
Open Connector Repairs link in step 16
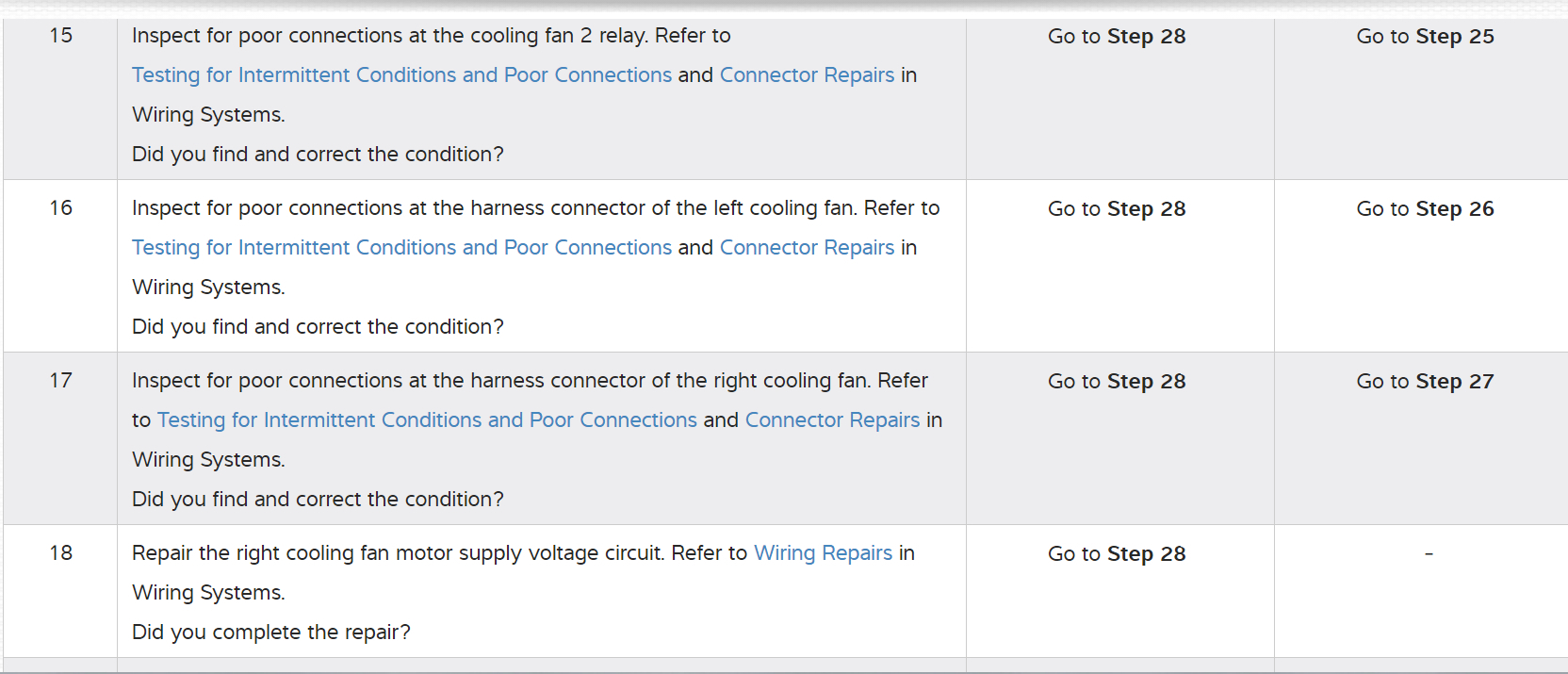click(807, 248)
